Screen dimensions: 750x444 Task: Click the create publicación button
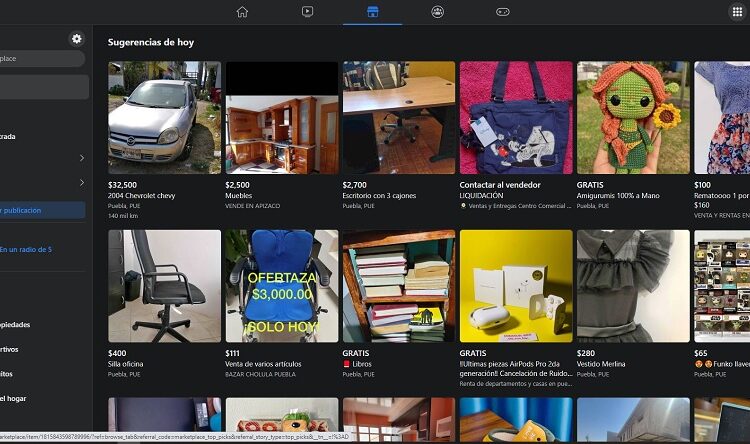pos(43,210)
